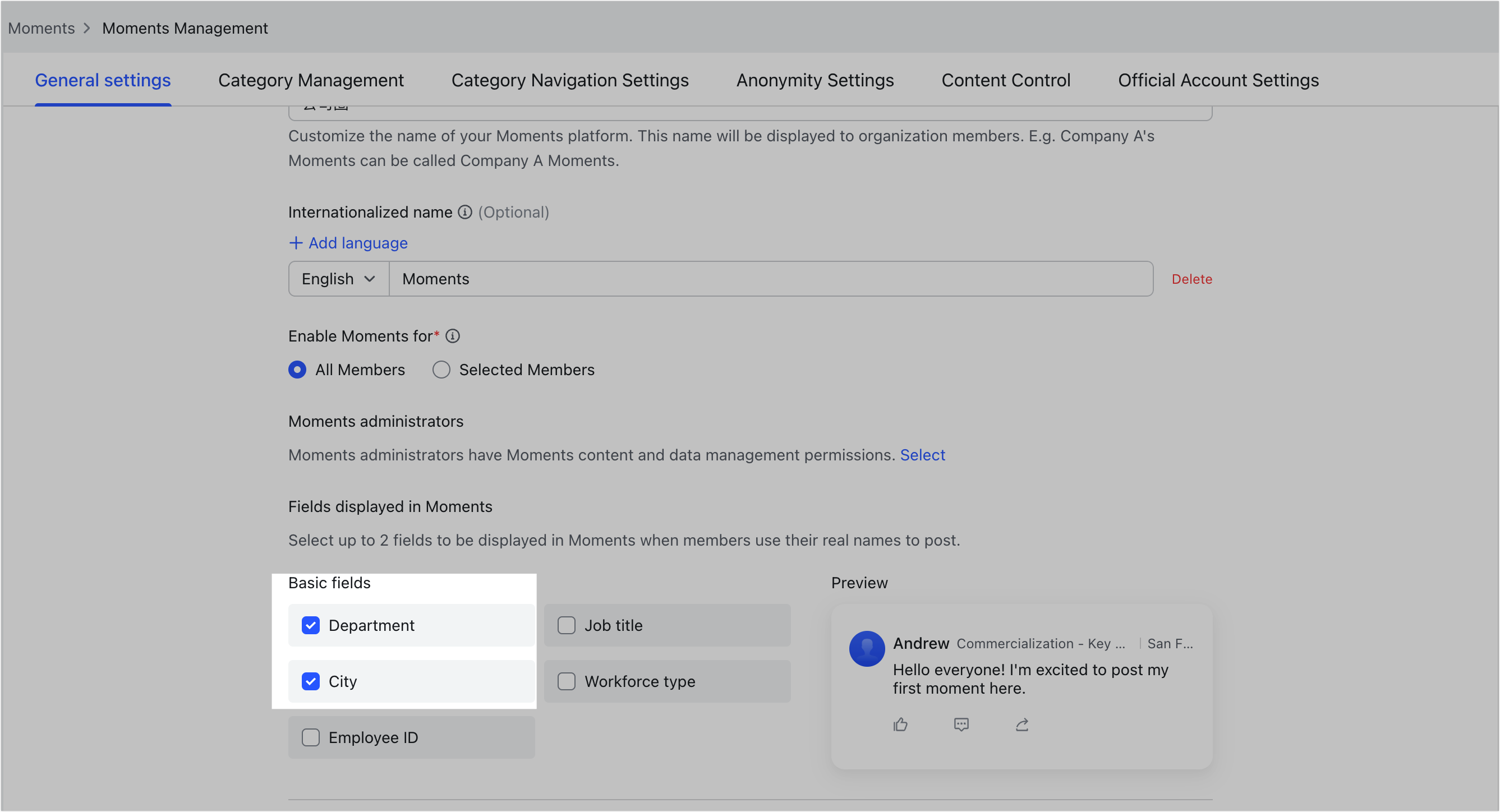Image resolution: width=1500 pixels, height=812 pixels.
Task: Check the Employee ID checkbox
Action: [310, 738]
